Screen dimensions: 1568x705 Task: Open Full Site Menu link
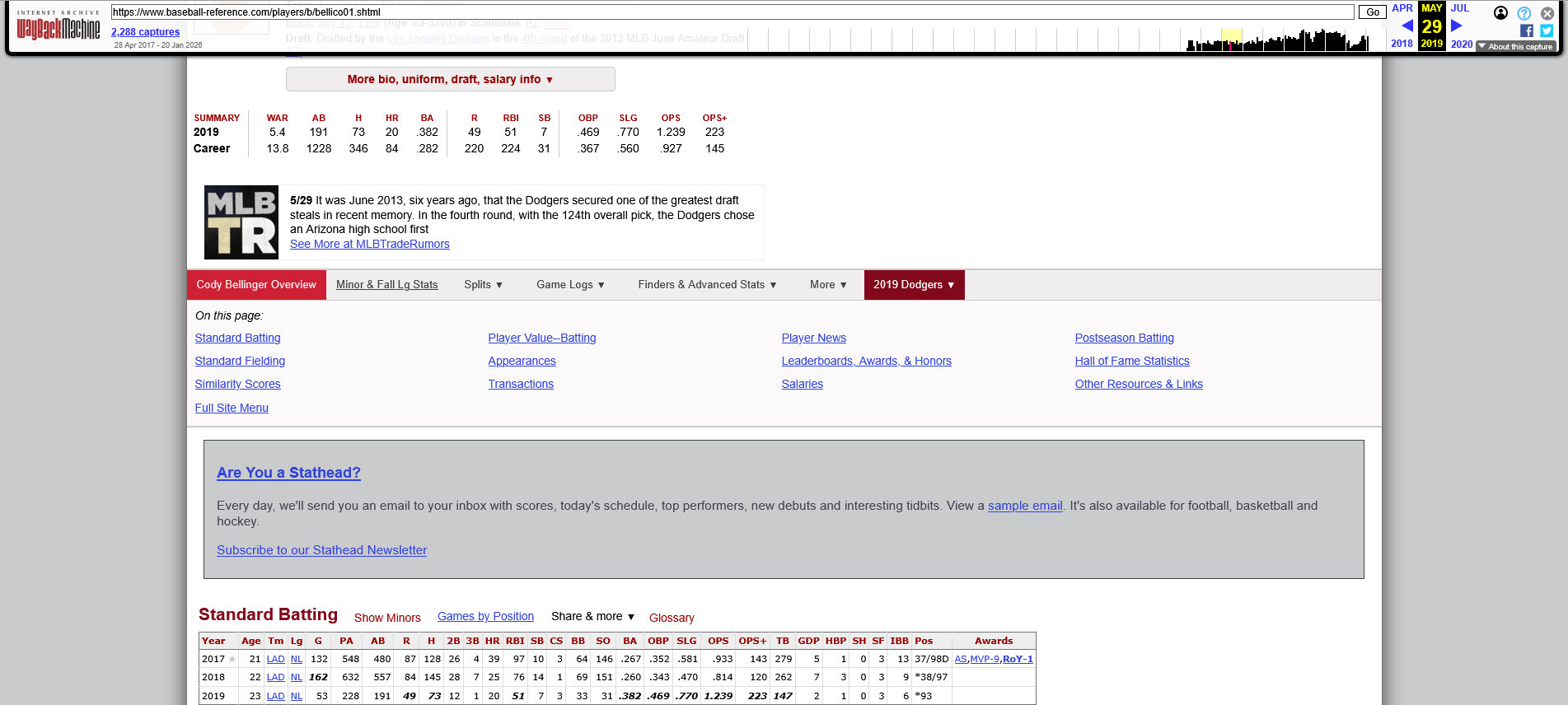tap(232, 408)
